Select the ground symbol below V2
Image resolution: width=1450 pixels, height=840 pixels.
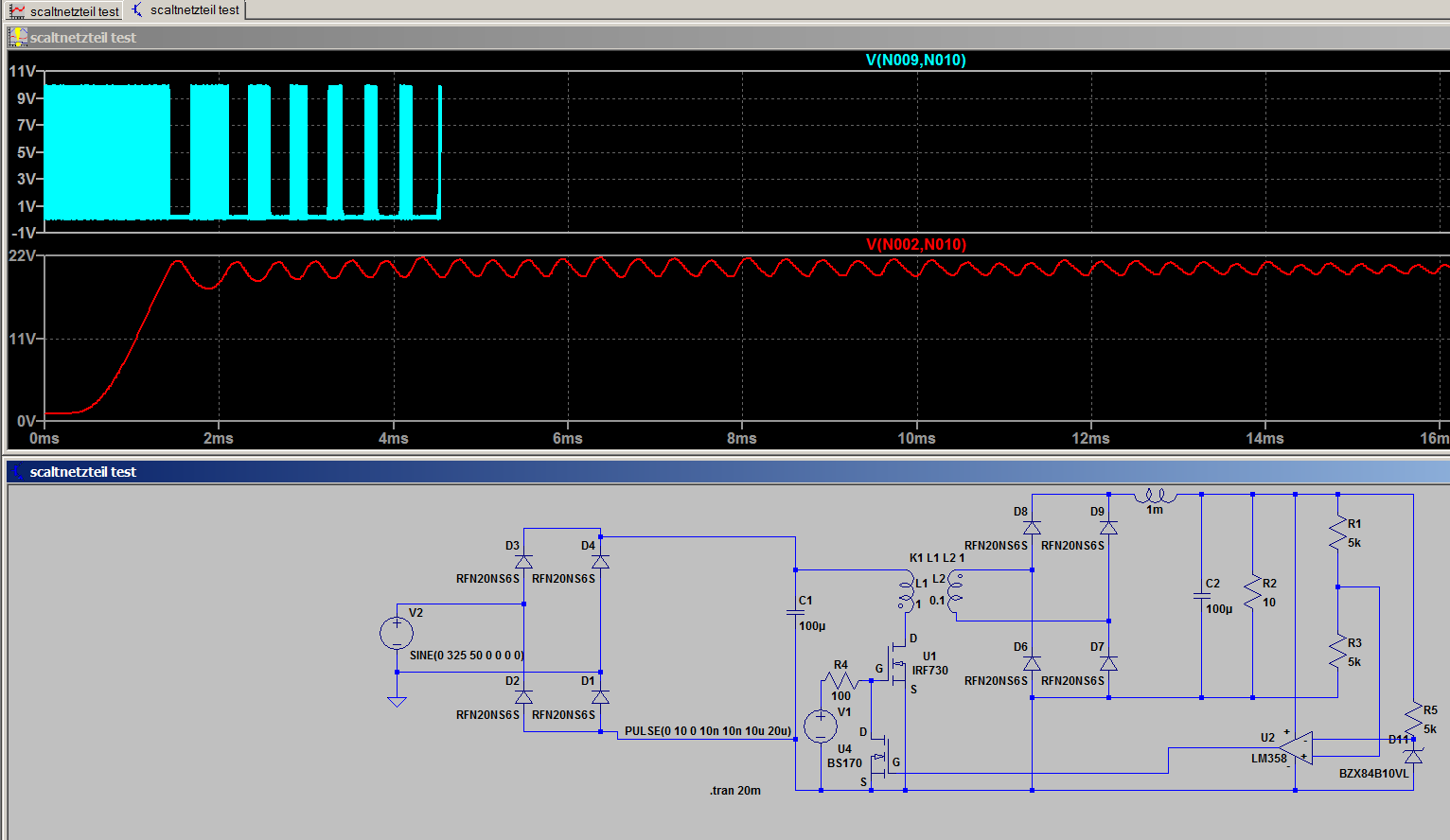coord(397,701)
